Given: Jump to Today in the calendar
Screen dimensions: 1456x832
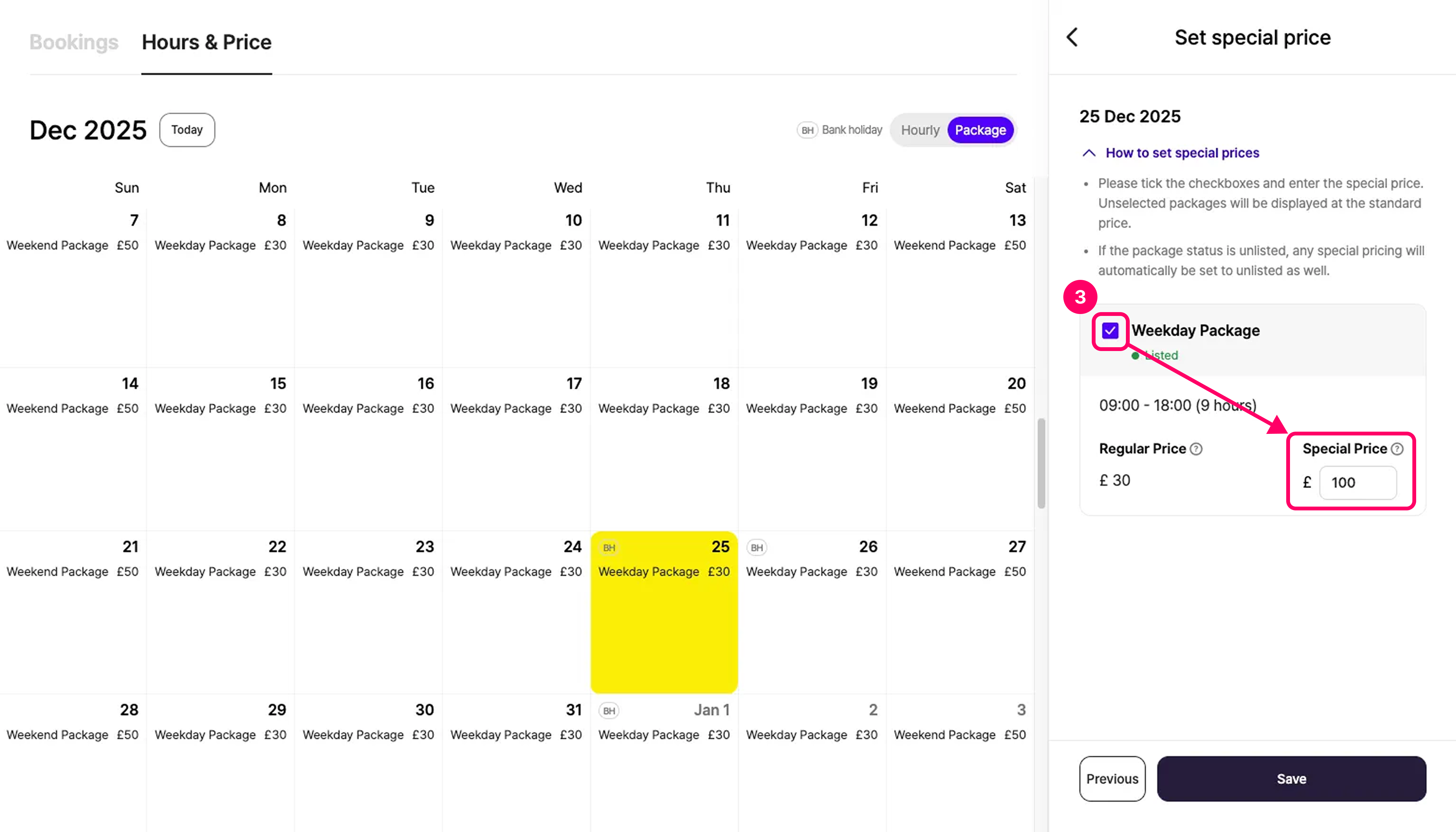Looking at the screenshot, I should click(187, 130).
